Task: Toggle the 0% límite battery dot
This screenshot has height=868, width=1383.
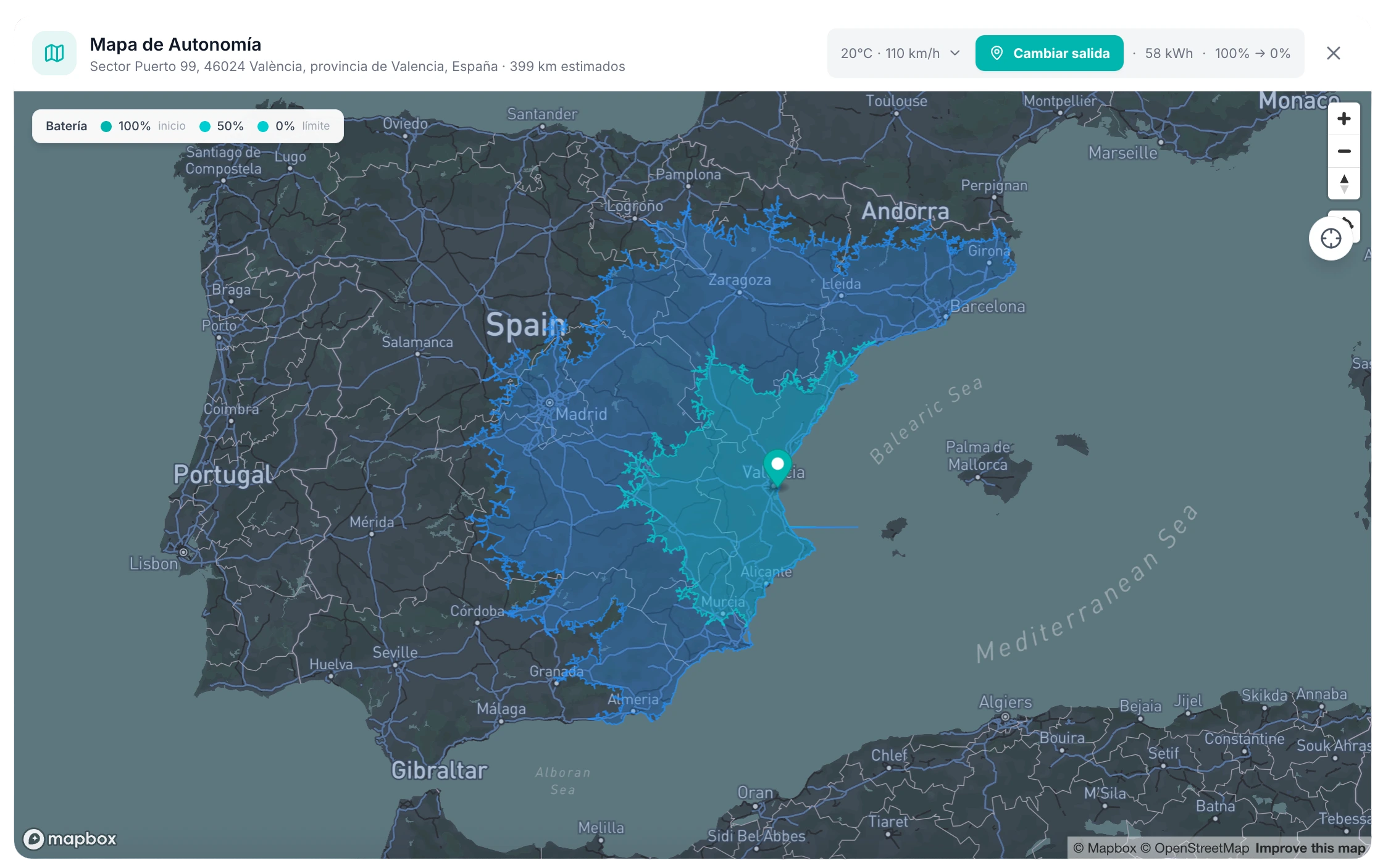Action: [264, 125]
